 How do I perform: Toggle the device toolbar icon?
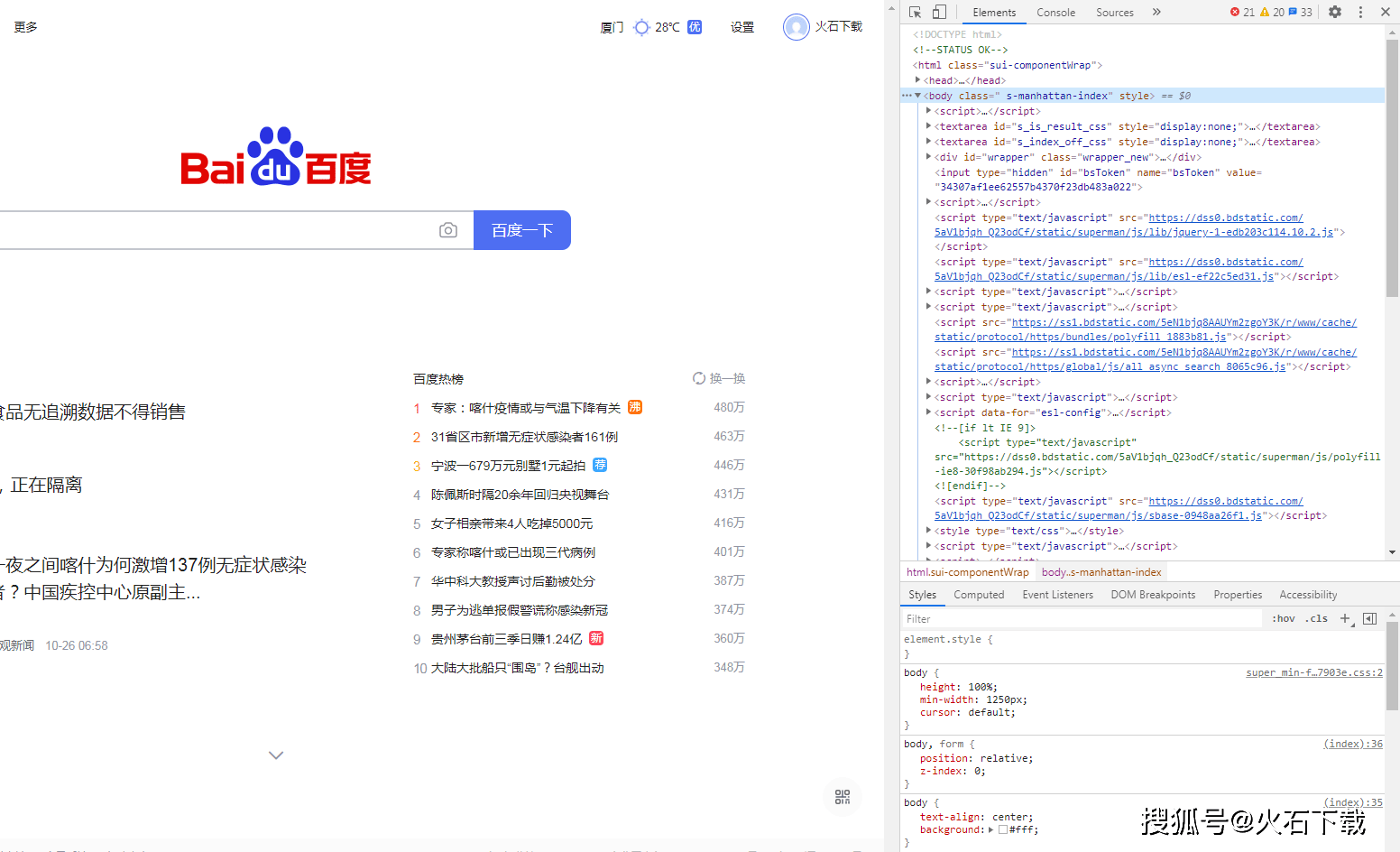click(939, 12)
